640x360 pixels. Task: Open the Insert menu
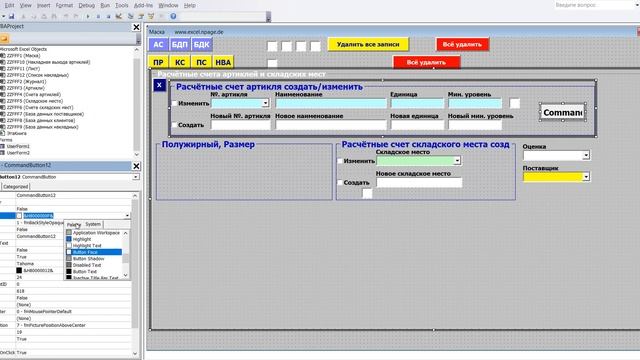coord(44,5)
